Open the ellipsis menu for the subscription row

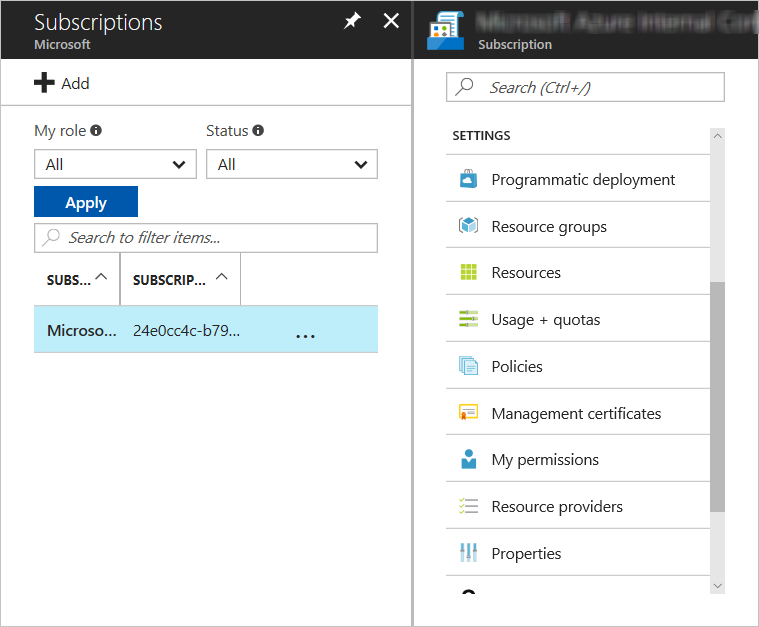[305, 335]
